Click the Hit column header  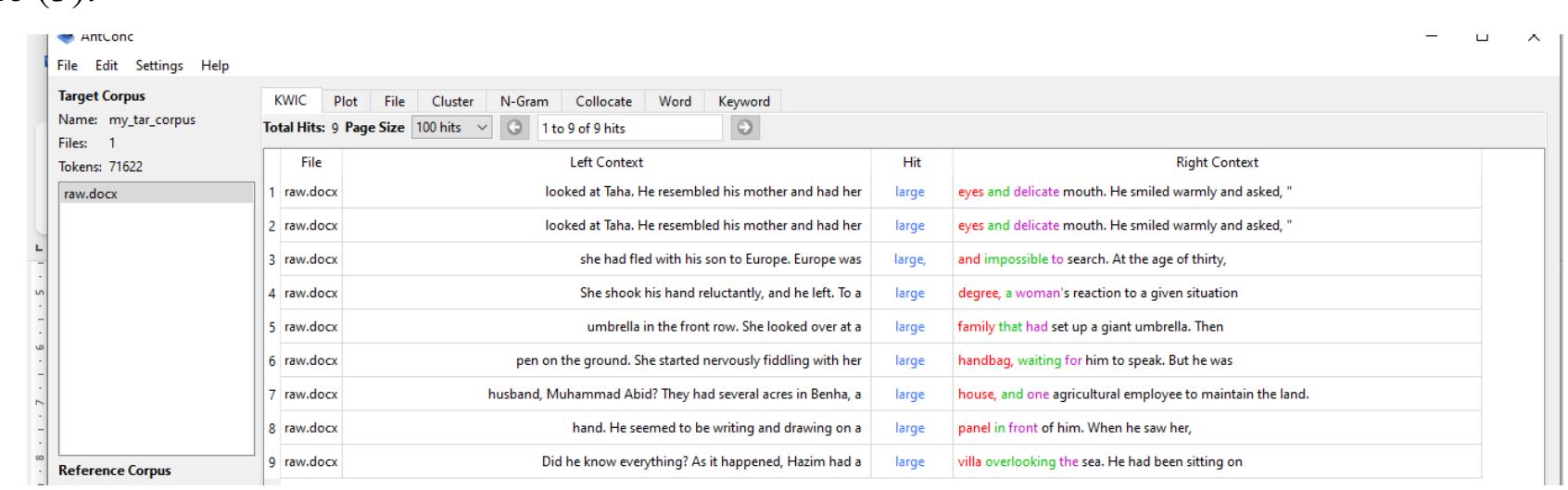[912, 163]
